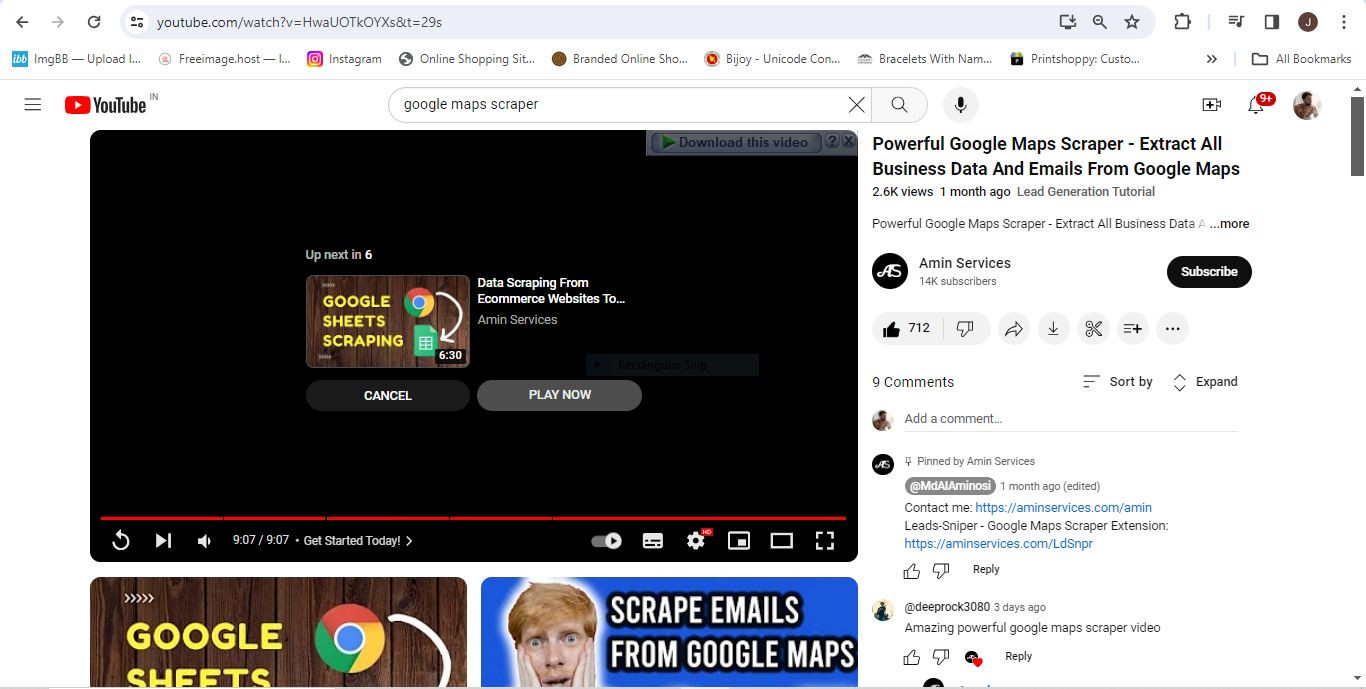Dislike the video
The width and height of the screenshot is (1366, 689).
click(x=965, y=328)
